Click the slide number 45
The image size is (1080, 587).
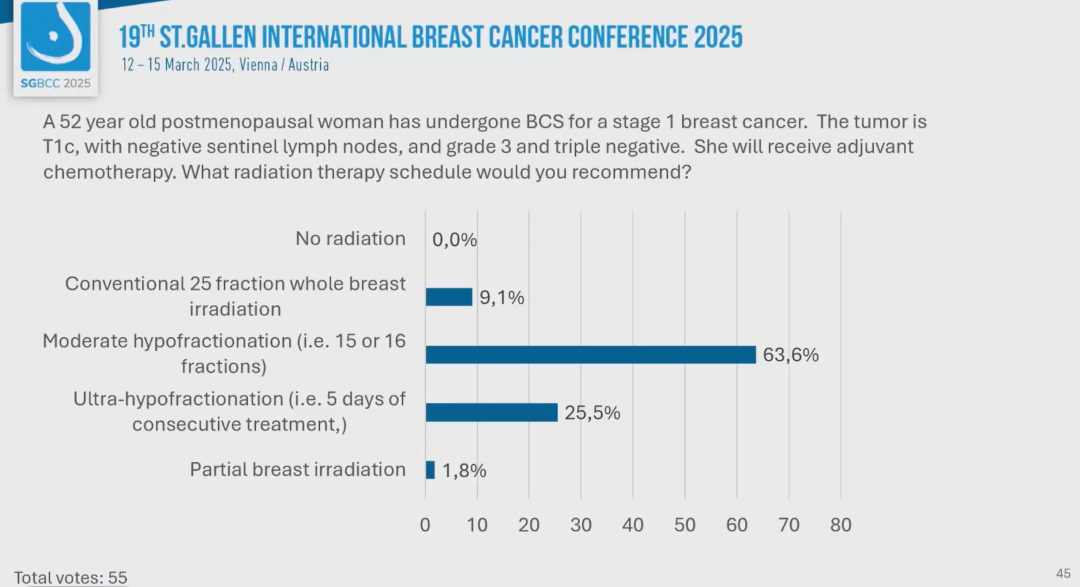[x=1063, y=572]
